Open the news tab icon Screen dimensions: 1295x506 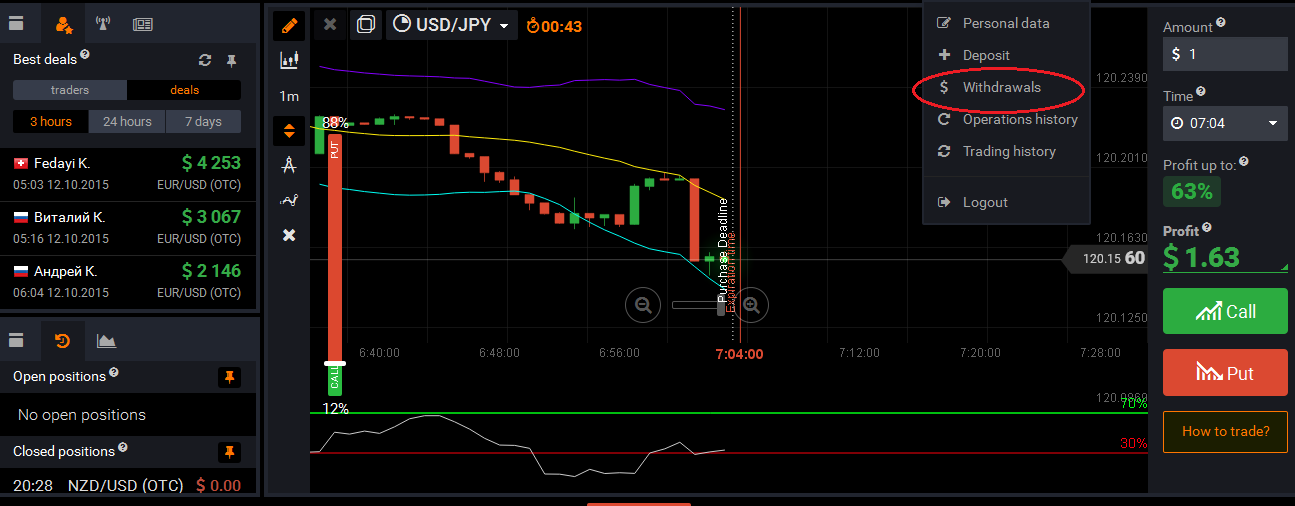coord(142,24)
